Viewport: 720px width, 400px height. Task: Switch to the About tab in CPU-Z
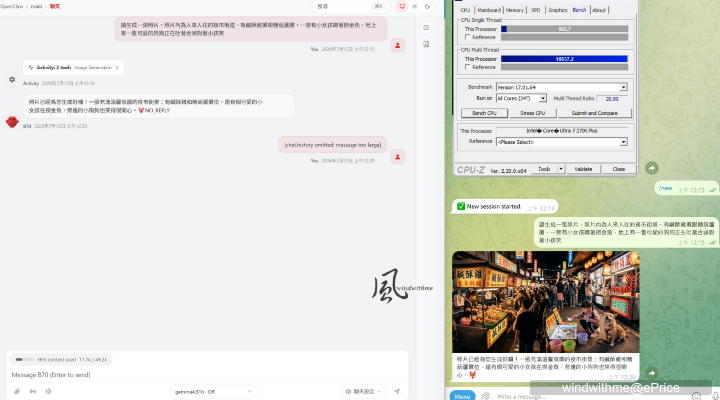click(599, 10)
